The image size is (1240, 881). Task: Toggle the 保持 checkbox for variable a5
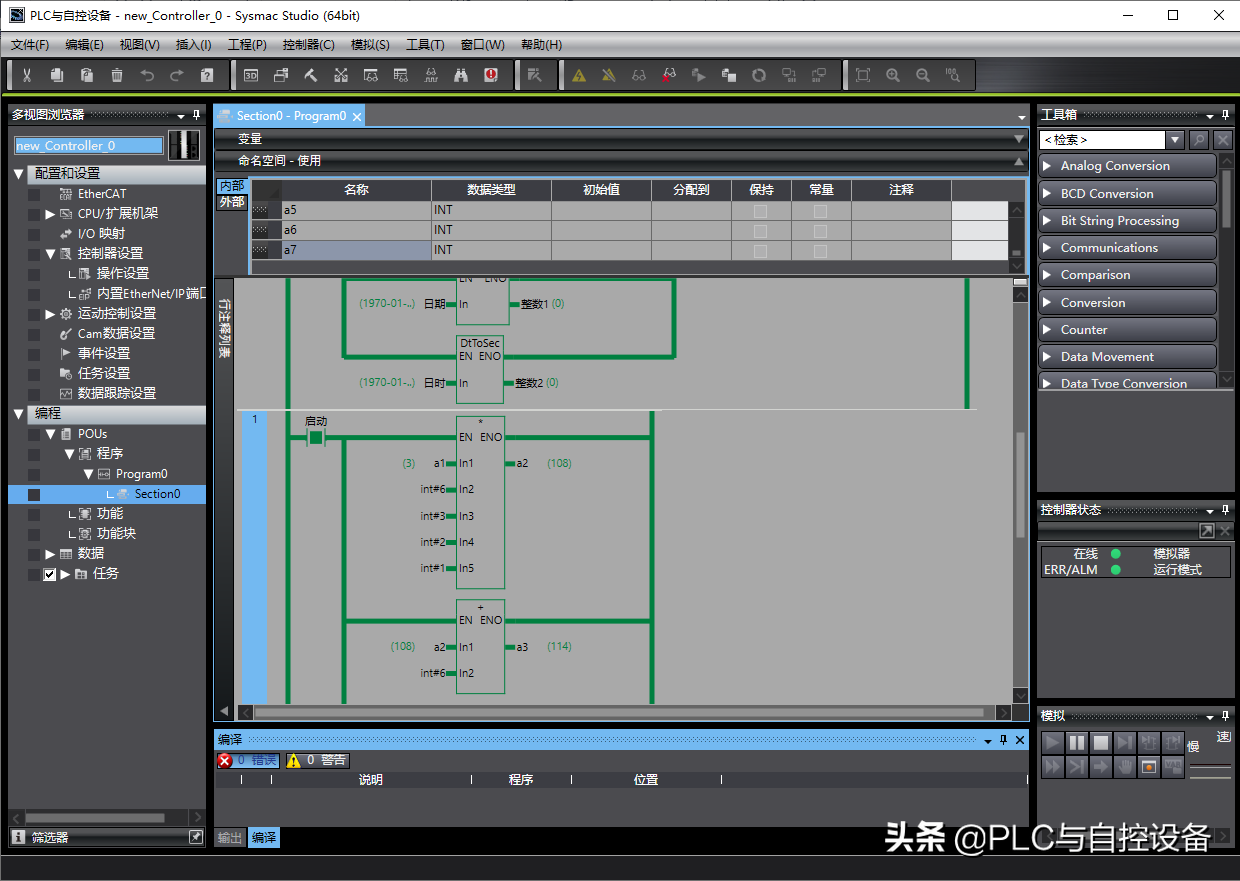point(760,211)
